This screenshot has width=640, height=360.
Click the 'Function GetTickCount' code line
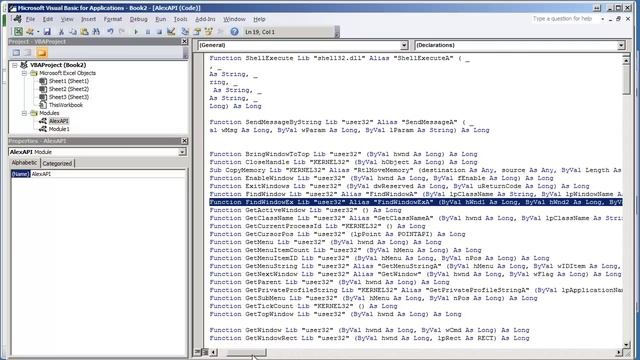point(303,306)
